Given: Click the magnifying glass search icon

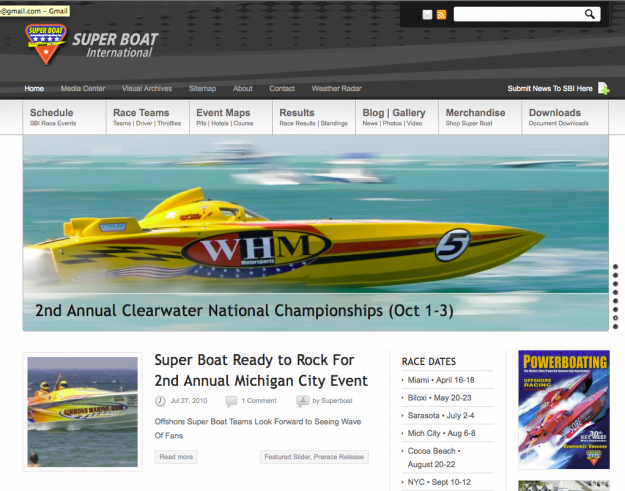Looking at the screenshot, I should pos(590,14).
